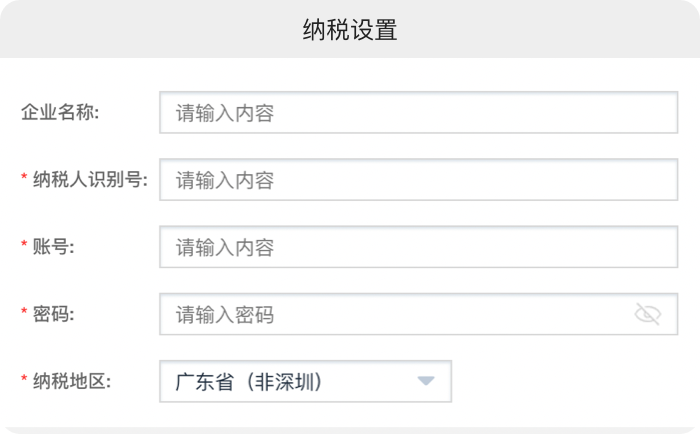Open the 纳税地区 dropdown
The image size is (700, 434).
click(305, 381)
